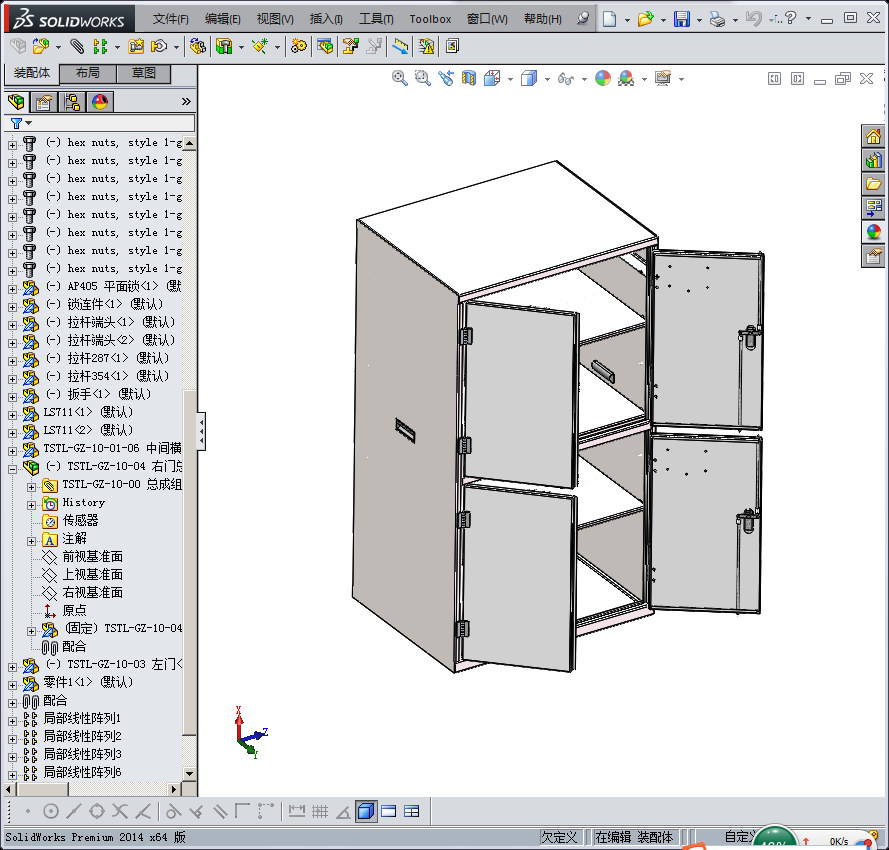The image size is (889, 850).
Task: Click the Edit Appearance color sphere icon
Action: 602,78
